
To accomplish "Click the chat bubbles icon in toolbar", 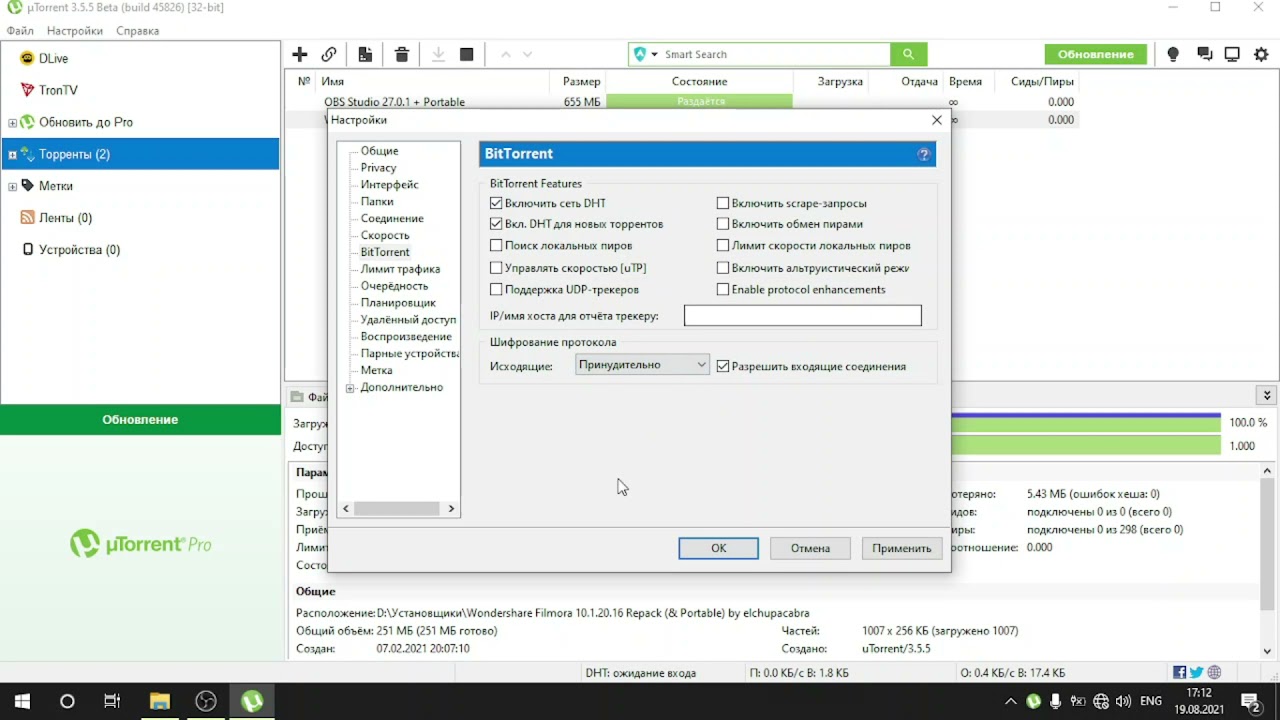I will coord(1204,54).
